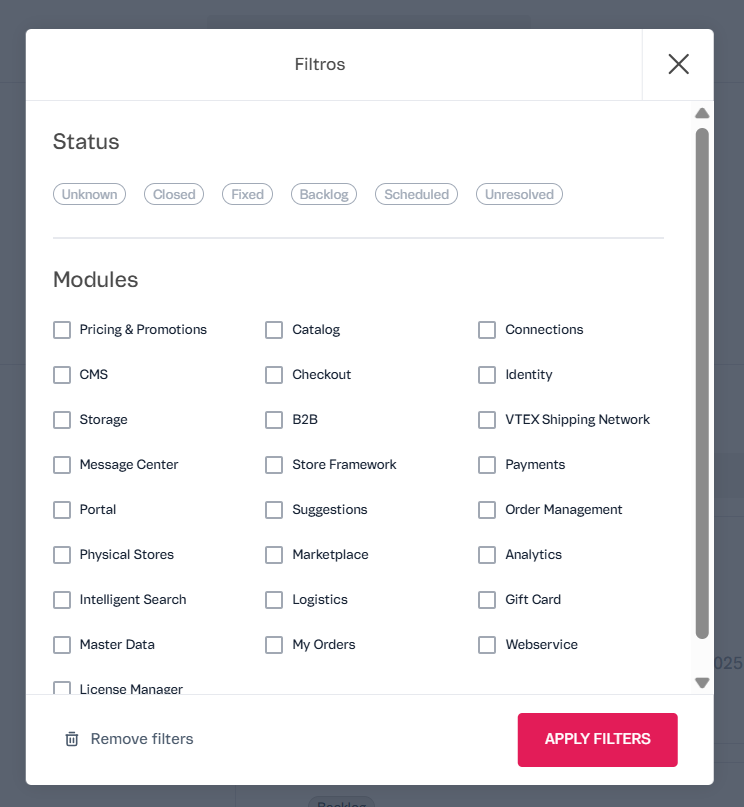Screen dimensions: 744x807
Task: Enable the Gift Card filter
Action: (x=487, y=600)
